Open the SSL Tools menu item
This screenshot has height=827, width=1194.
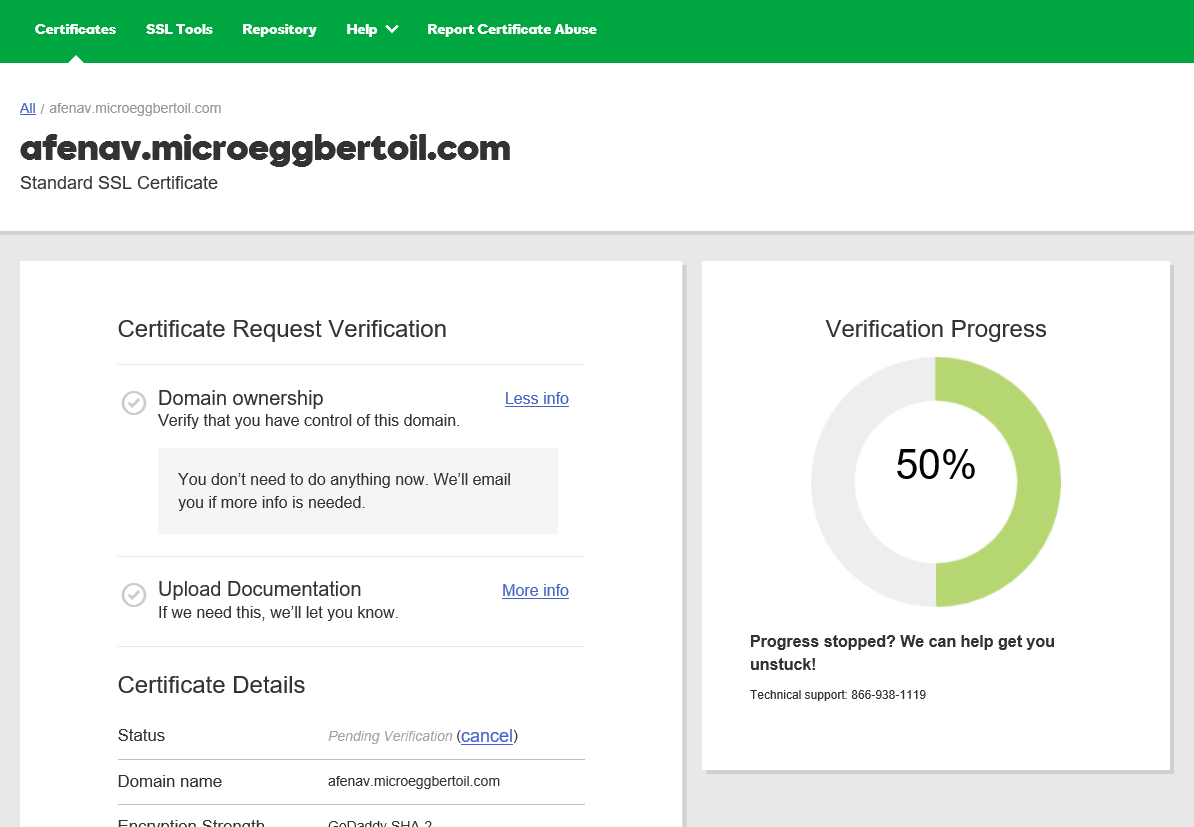[x=179, y=30]
